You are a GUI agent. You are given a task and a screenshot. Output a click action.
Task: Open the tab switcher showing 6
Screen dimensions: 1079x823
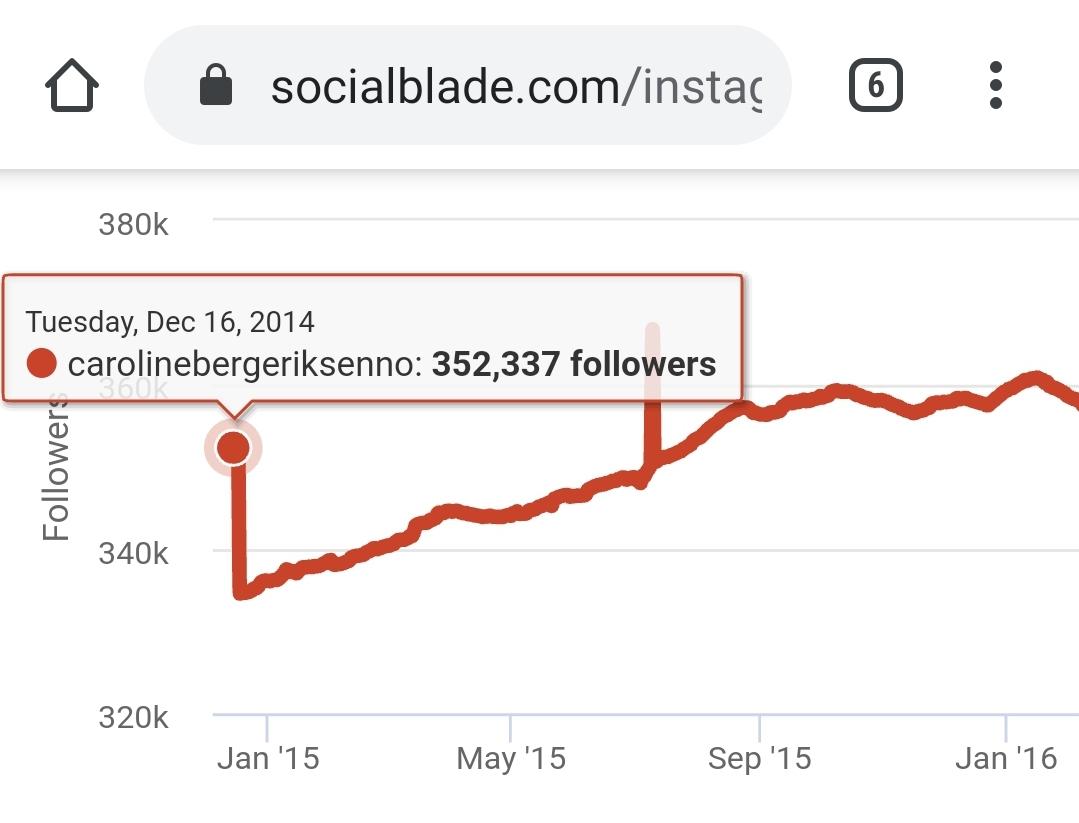pos(875,85)
